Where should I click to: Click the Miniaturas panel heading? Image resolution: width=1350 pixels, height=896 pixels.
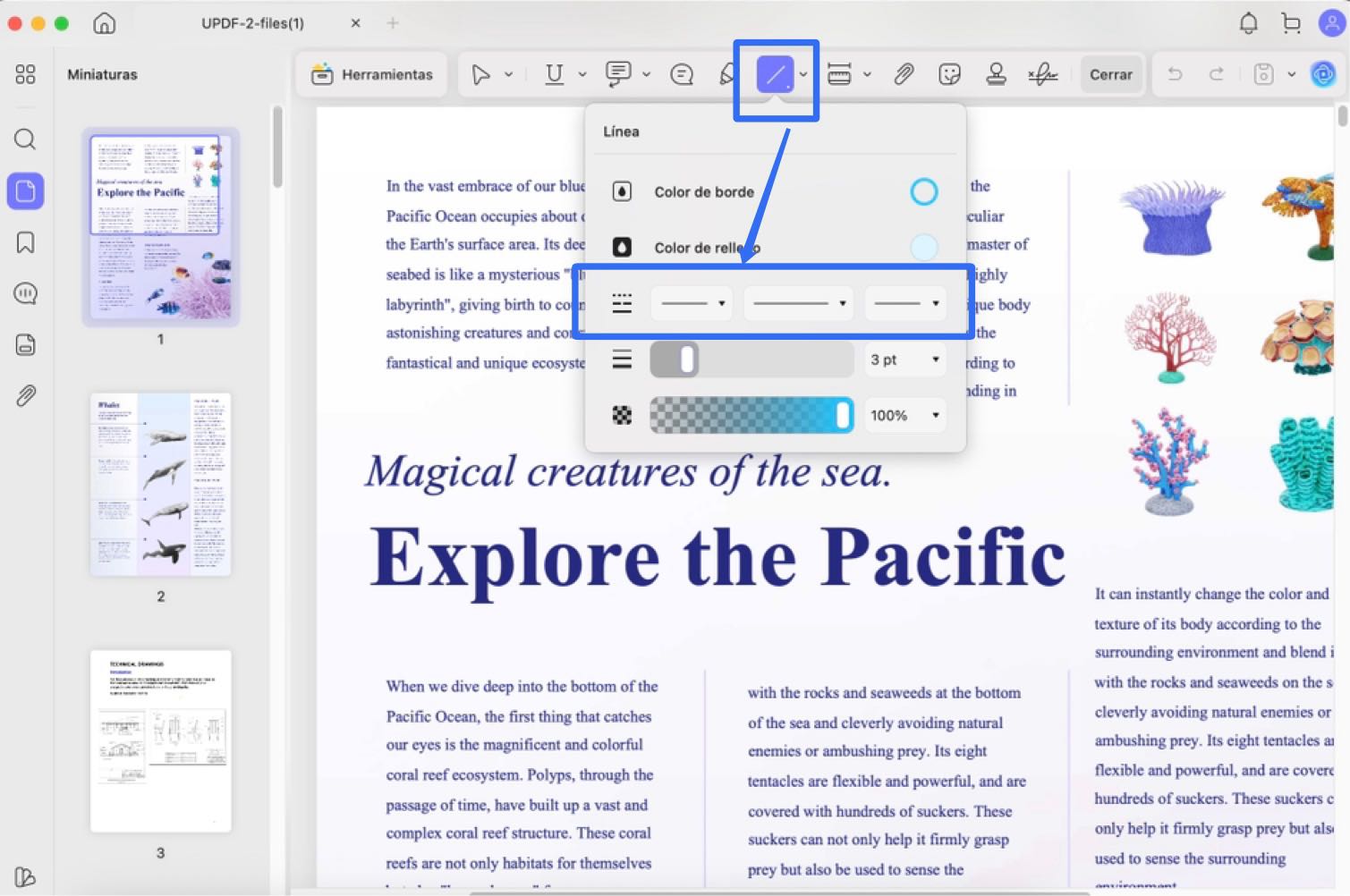click(x=102, y=74)
